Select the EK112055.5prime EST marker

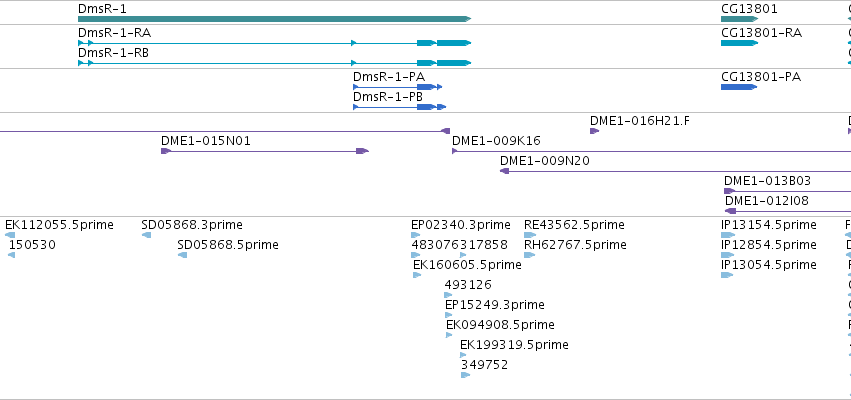[10, 235]
